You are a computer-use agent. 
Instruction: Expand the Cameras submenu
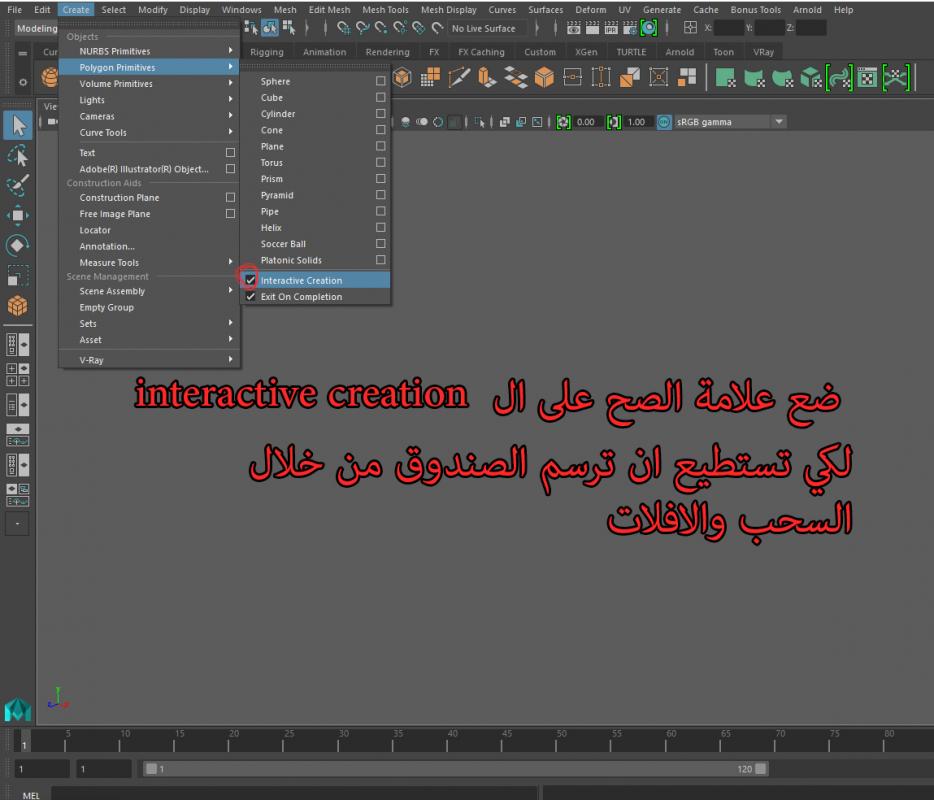(149, 116)
